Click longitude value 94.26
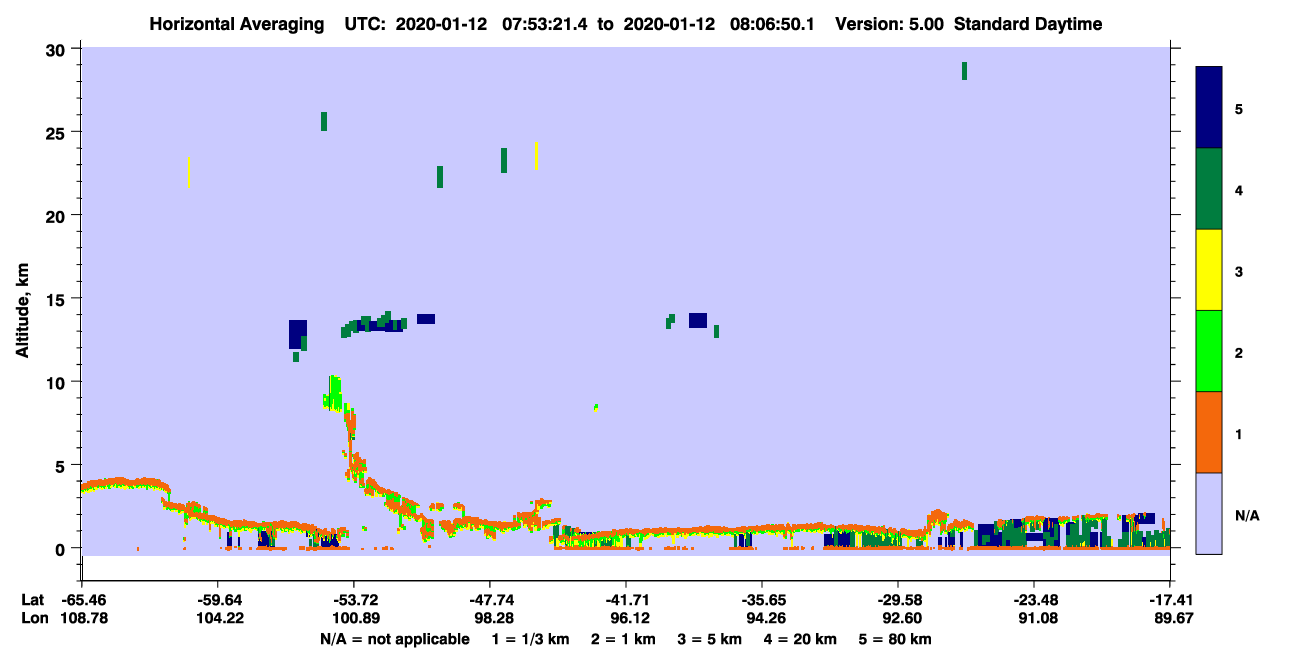Screen dimensions: 1300x667 (x=762, y=618)
